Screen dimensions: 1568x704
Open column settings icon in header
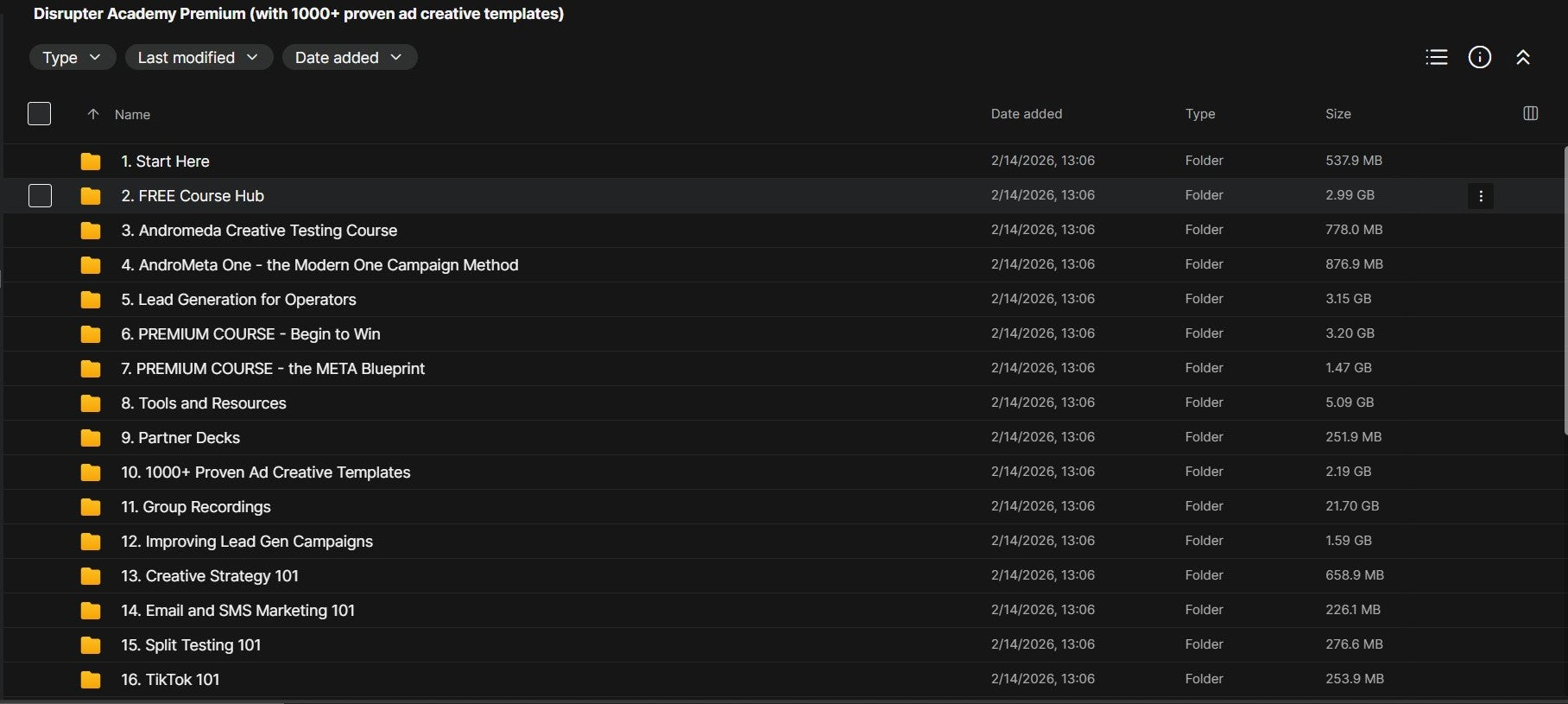1530,113
